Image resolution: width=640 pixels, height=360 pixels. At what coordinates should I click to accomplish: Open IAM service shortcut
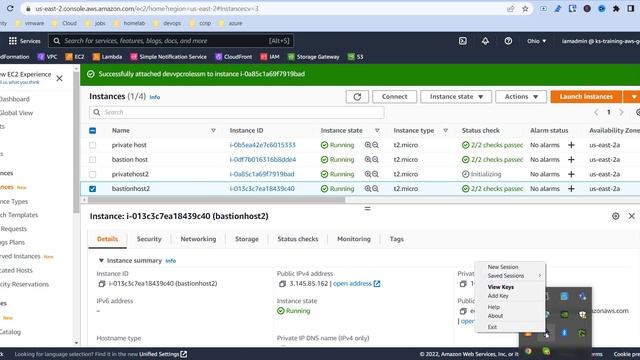[270, 57]
